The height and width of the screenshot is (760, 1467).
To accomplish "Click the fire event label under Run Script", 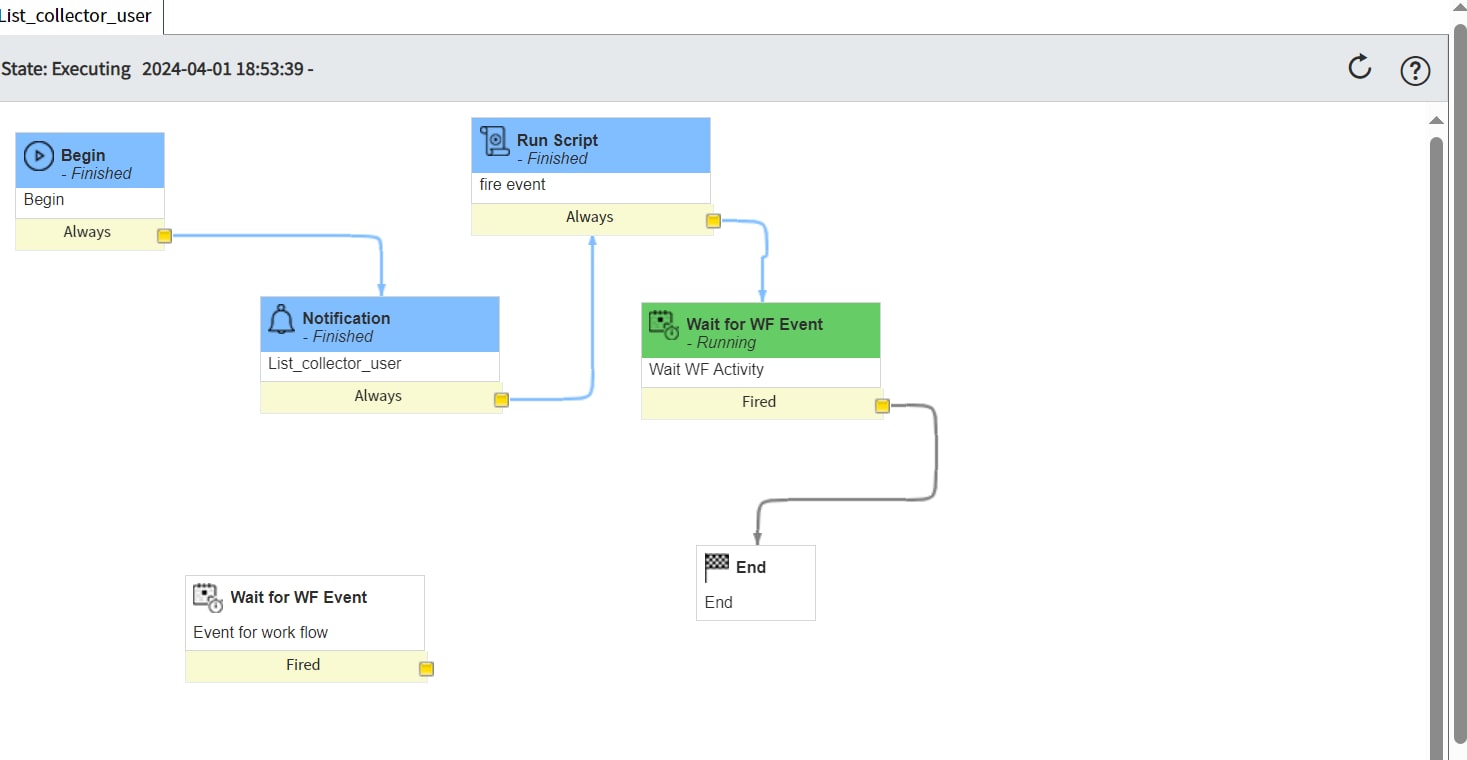I will (x=511, y=185).
